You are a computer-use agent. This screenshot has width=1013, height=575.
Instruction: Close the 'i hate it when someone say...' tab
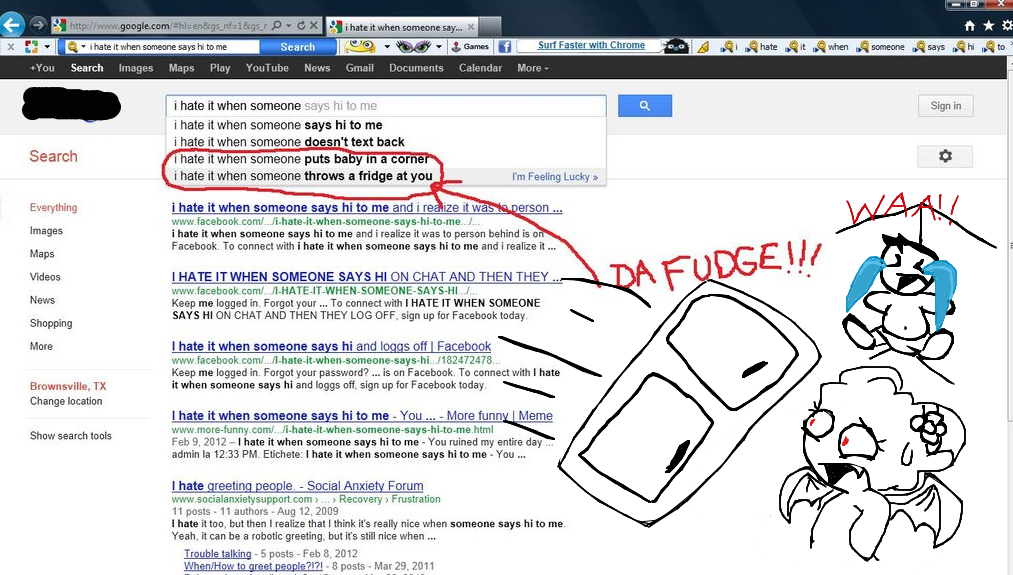471,27
